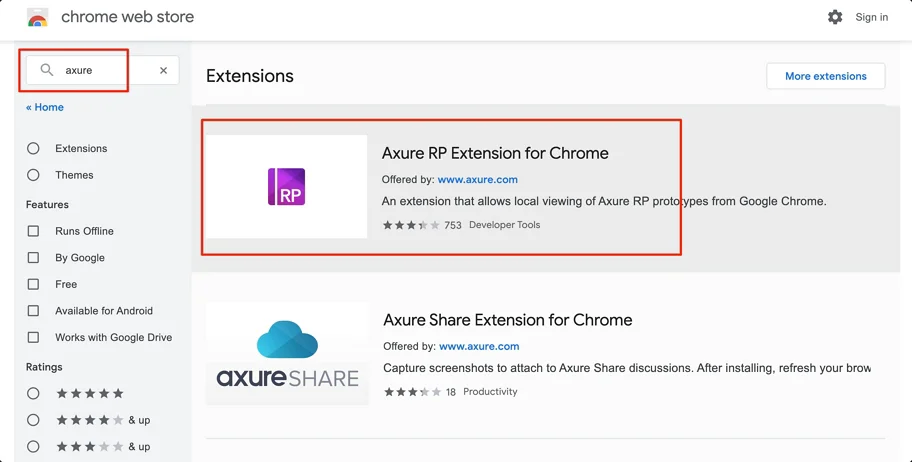Open www.axure.com link under Axure RP Extension
912x462 pixels.
tap(478, 180)
